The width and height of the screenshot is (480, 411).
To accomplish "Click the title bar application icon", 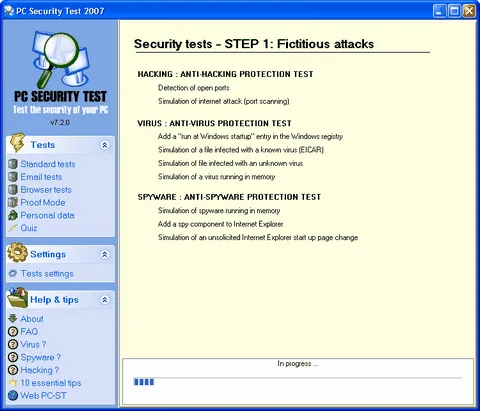I will (9, 11).
